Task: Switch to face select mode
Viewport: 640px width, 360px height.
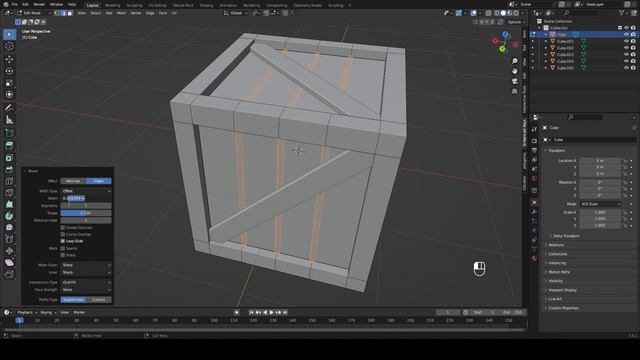Action: pyautogui.click(x=70, y=13)
